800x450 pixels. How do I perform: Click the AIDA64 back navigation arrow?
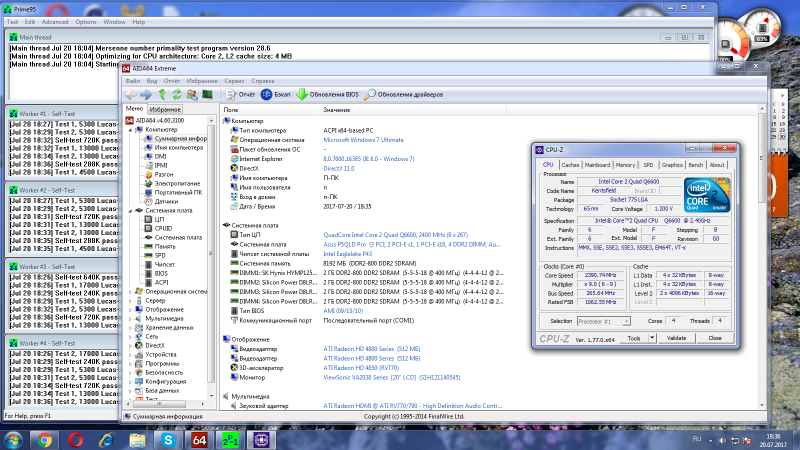131,94
